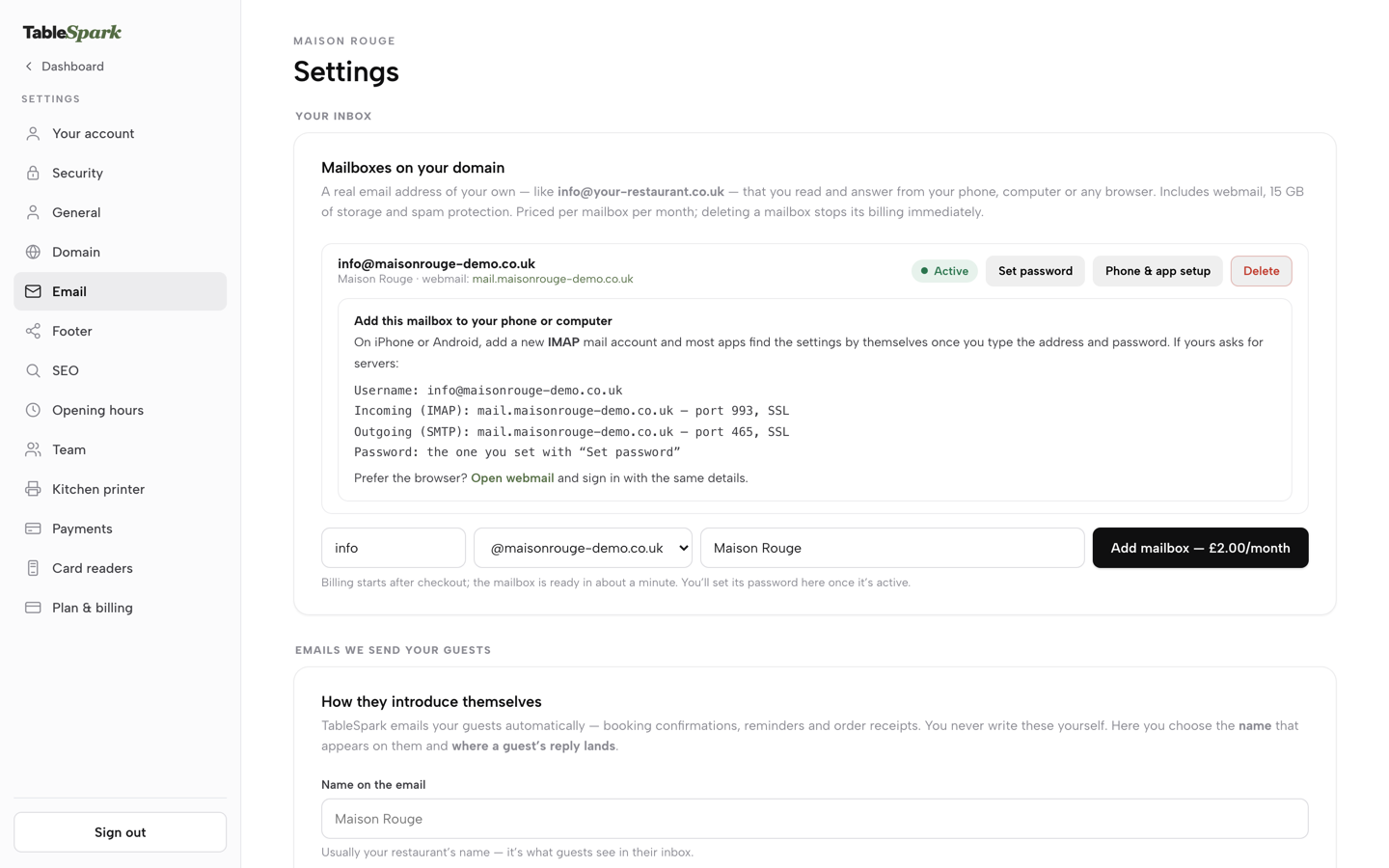Click the Set password button
This screenshot has height=868, width=1389.
[x=1035, y=271]
